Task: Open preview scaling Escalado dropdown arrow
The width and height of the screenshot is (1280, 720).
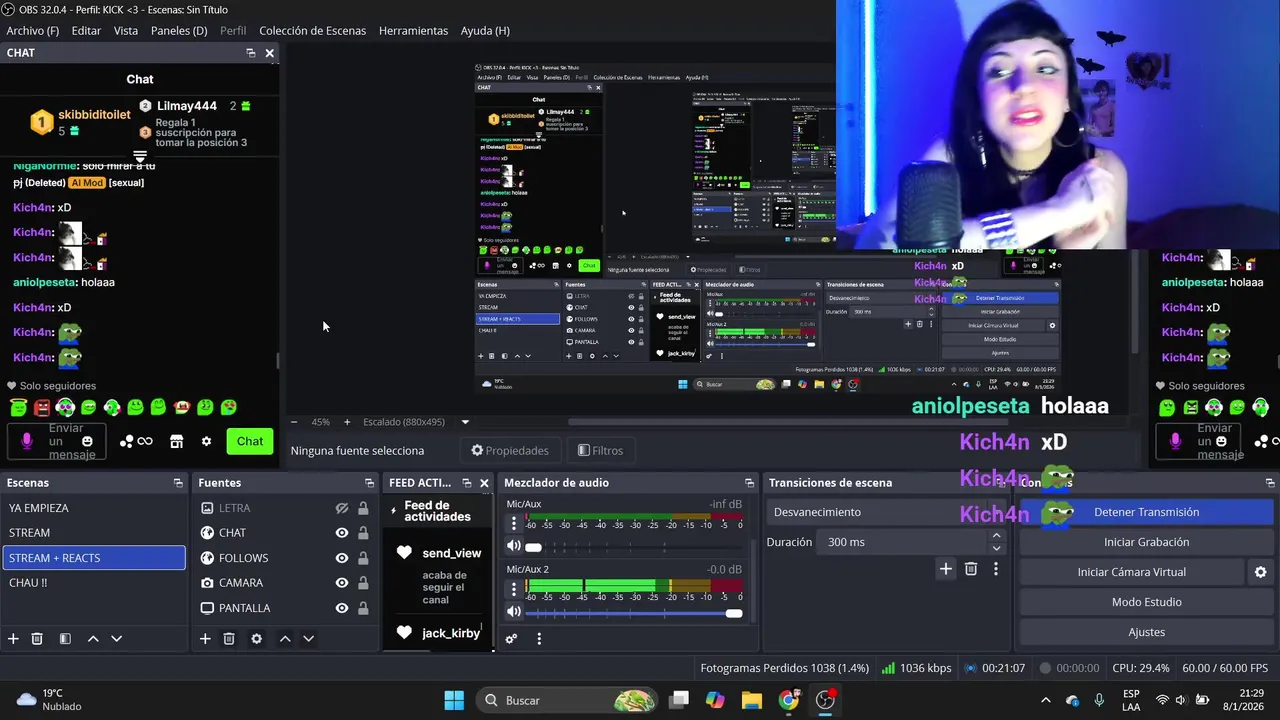Action: coord(465,422)
